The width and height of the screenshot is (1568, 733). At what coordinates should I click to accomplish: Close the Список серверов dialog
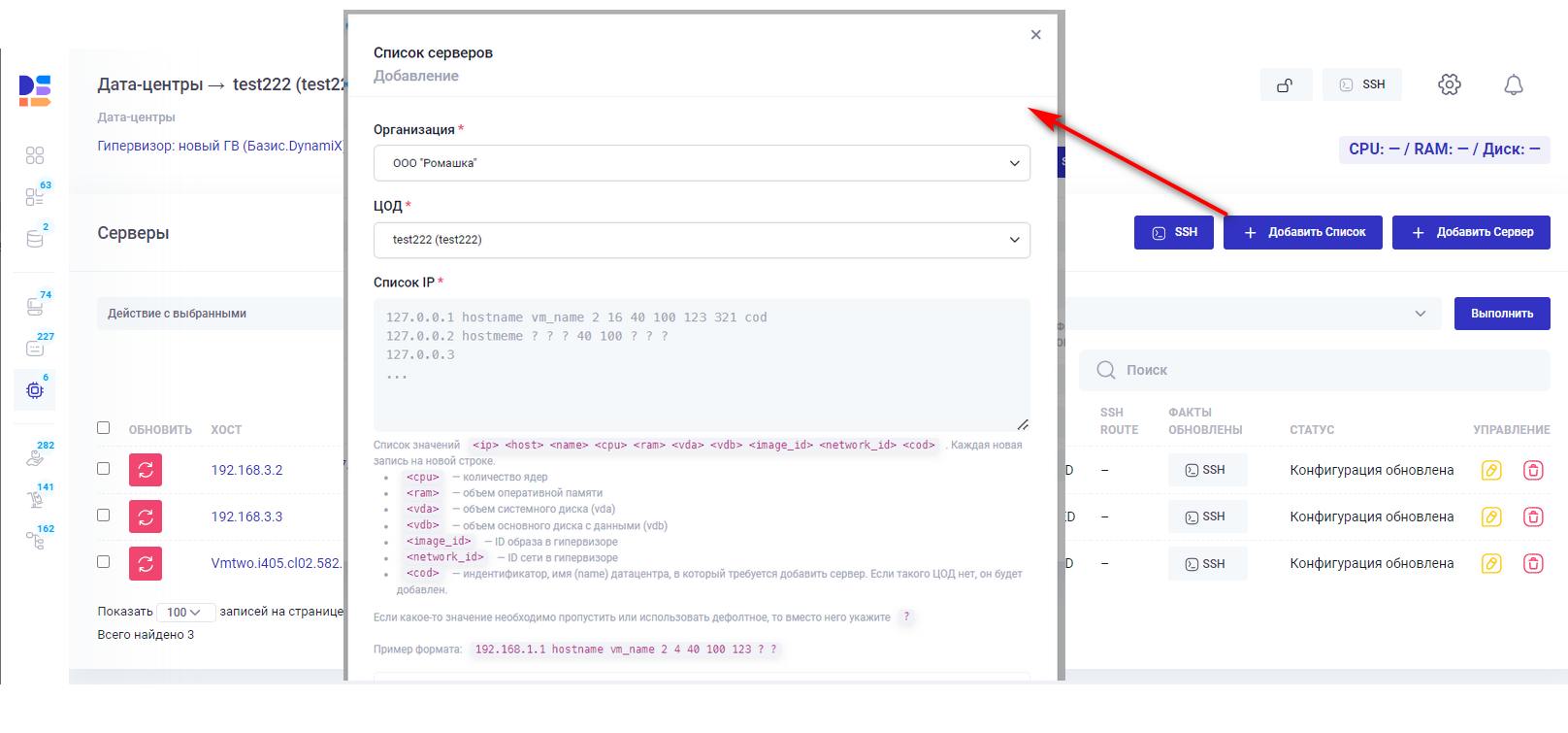click(1035, 35)
